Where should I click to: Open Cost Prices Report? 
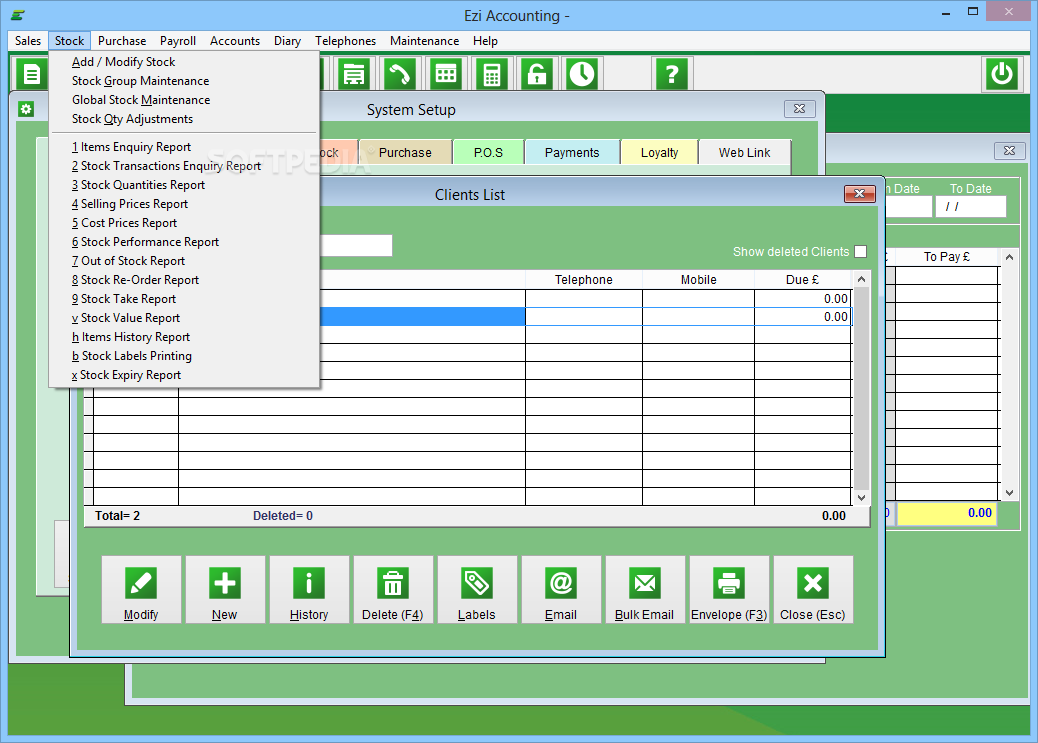click(x=185, y=223)
